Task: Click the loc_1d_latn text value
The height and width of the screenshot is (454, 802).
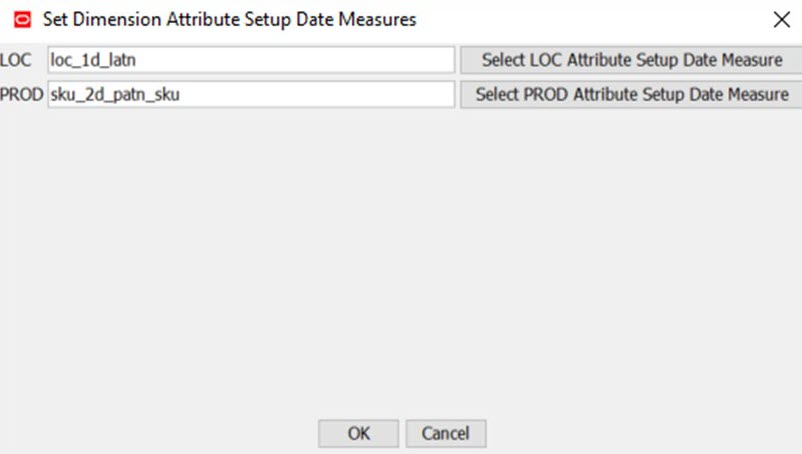Action: [x=93, y=60]
